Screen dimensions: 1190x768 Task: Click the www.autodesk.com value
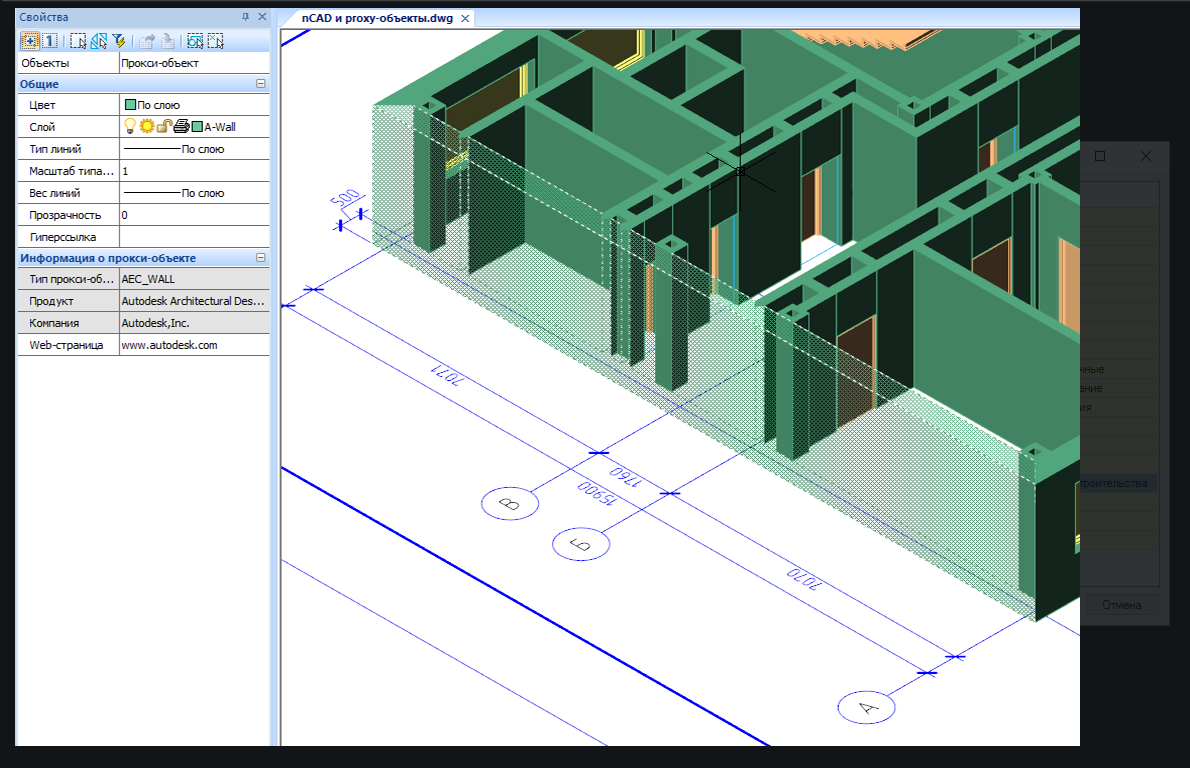coord(194,345)
